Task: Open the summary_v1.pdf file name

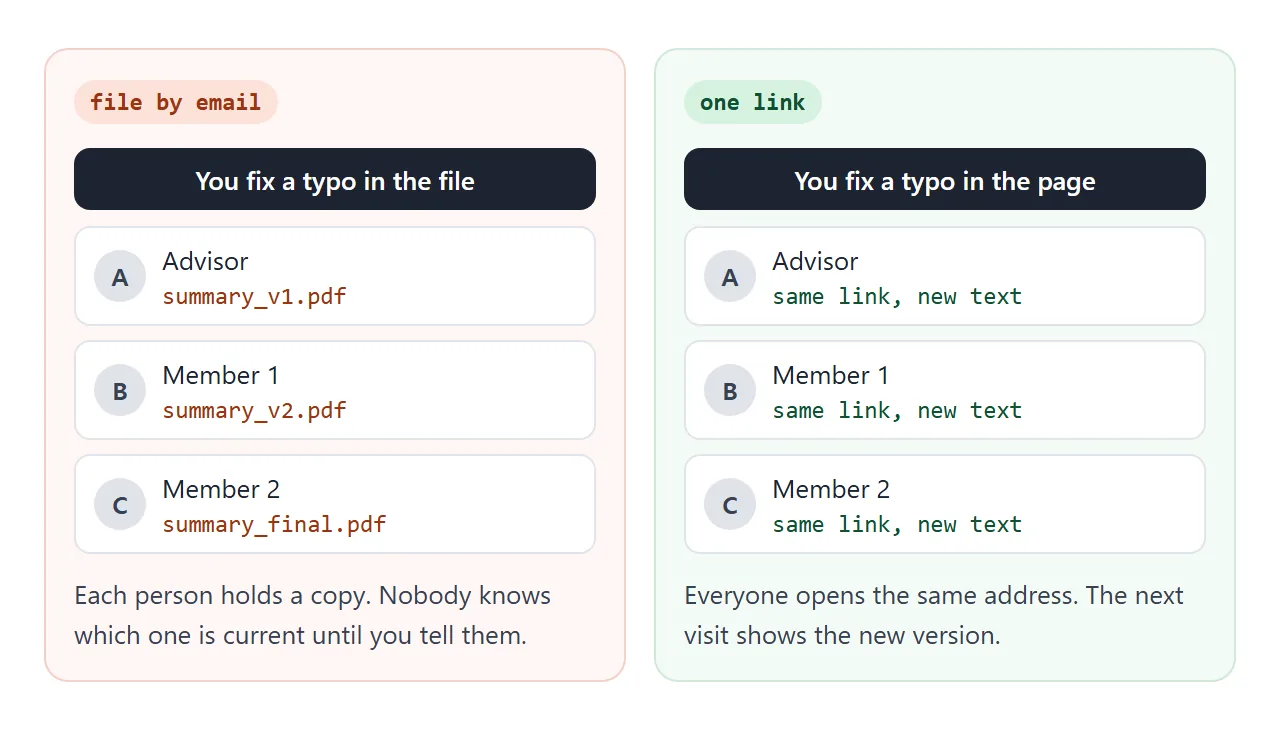Action: pyautogui.click(x=255, y=297)
